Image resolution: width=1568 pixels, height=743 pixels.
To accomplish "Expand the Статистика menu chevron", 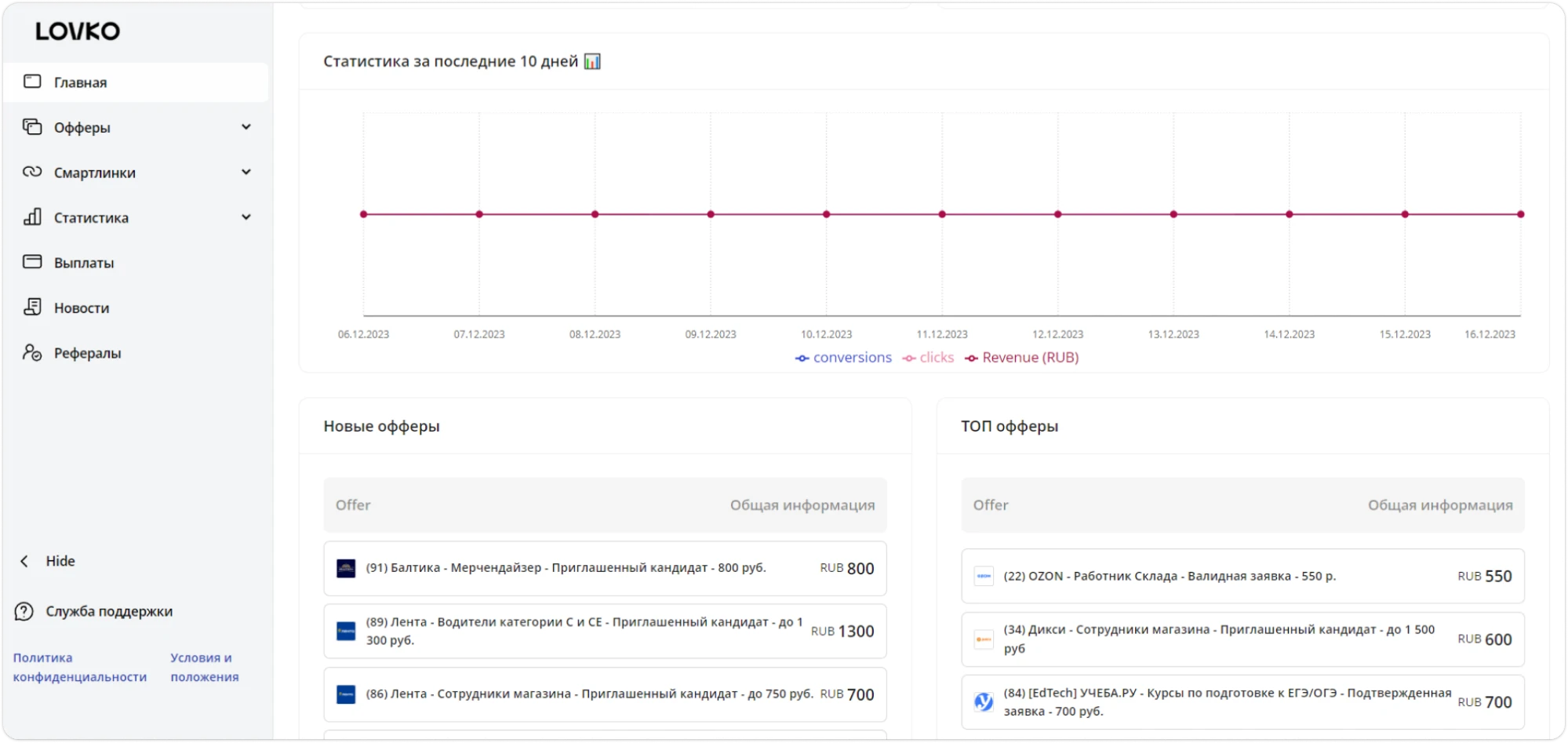I will click(246, 217).
